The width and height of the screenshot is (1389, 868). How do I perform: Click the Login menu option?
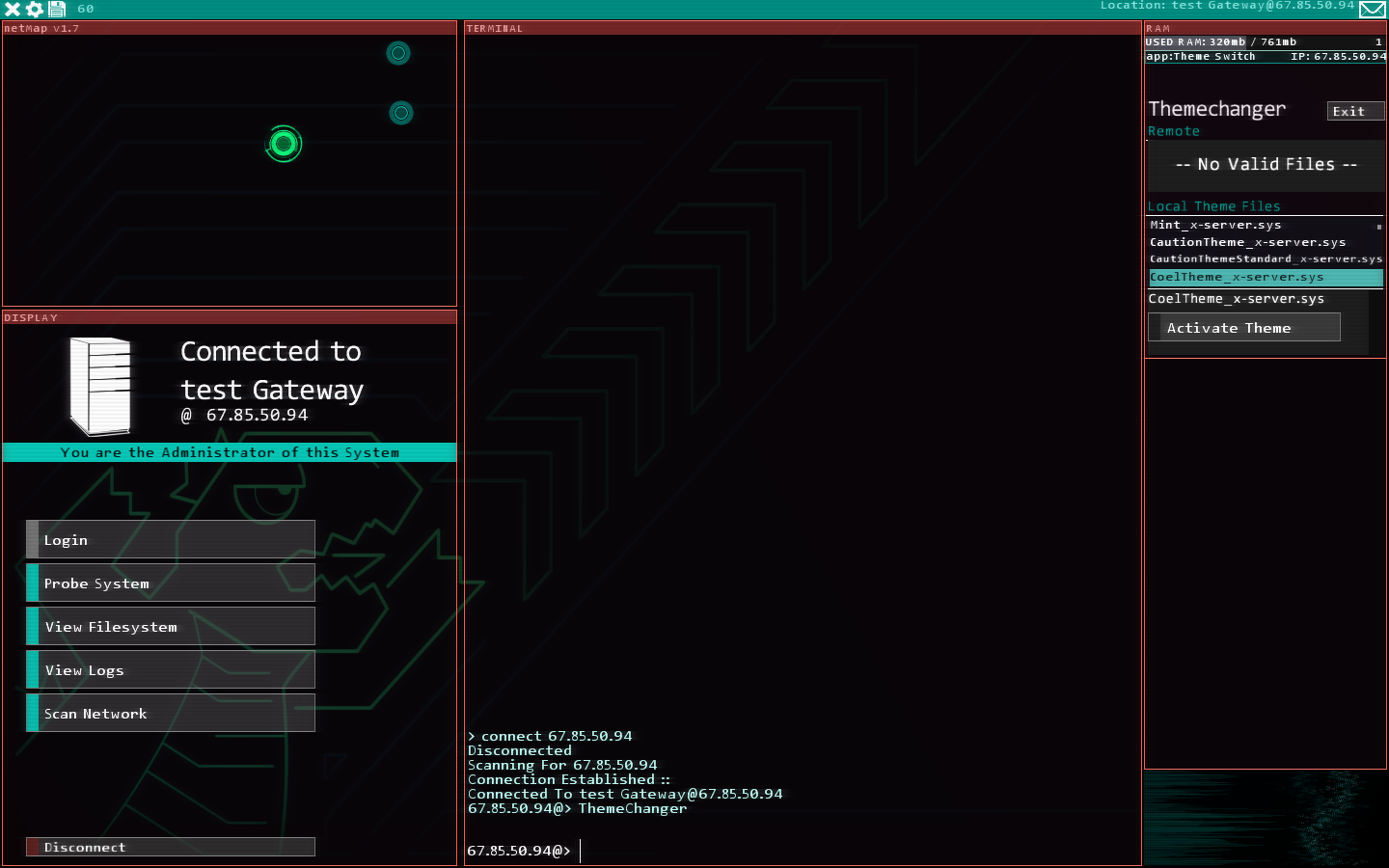click(171, 540)
